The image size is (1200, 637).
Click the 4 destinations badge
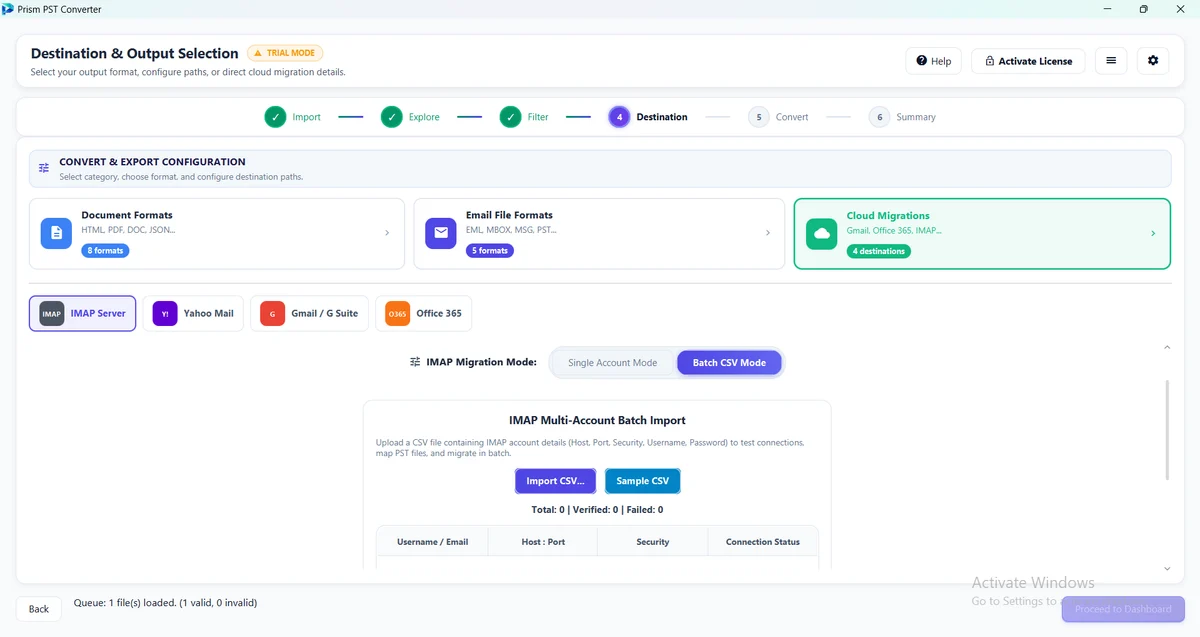pos(879,251)
